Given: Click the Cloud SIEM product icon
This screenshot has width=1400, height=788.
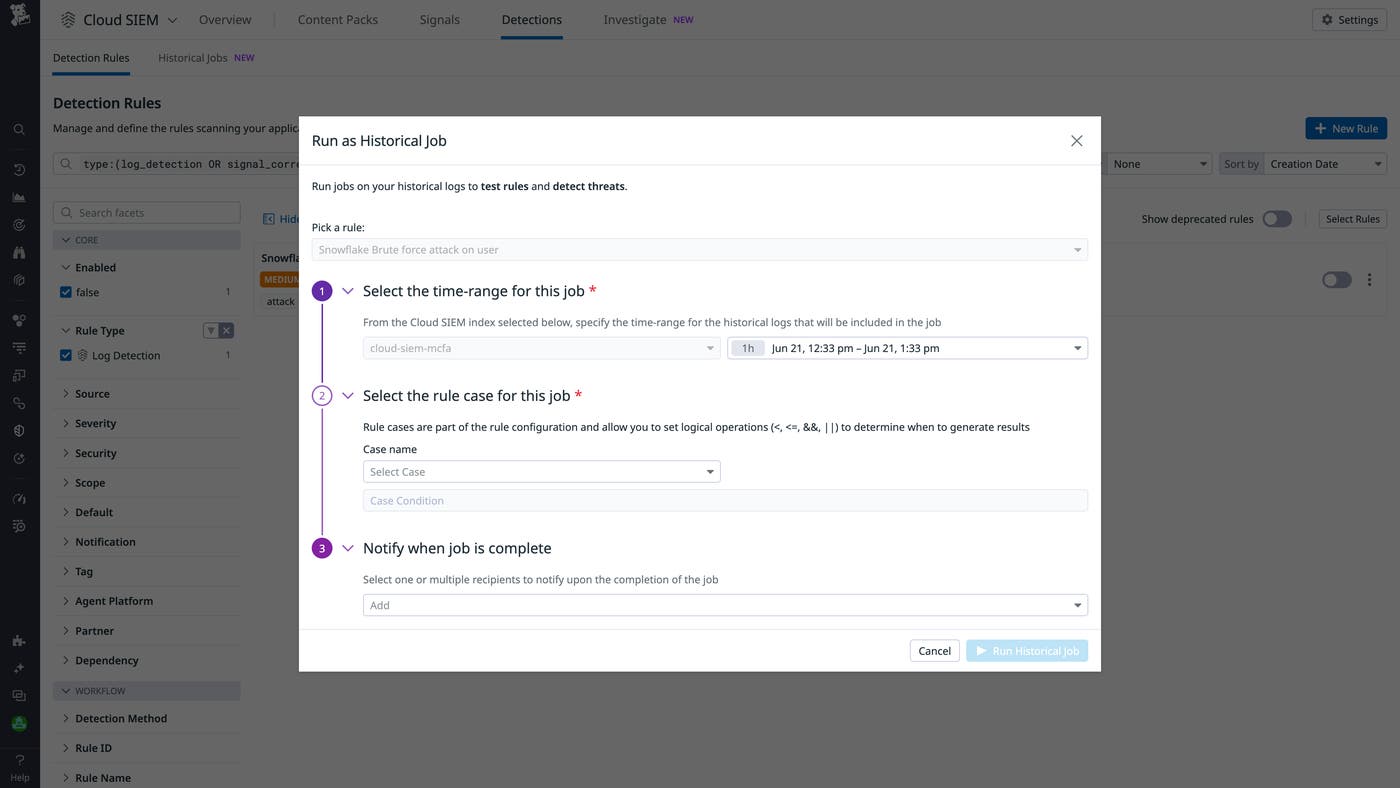Looking at the screenshot, I should [68, 20].
